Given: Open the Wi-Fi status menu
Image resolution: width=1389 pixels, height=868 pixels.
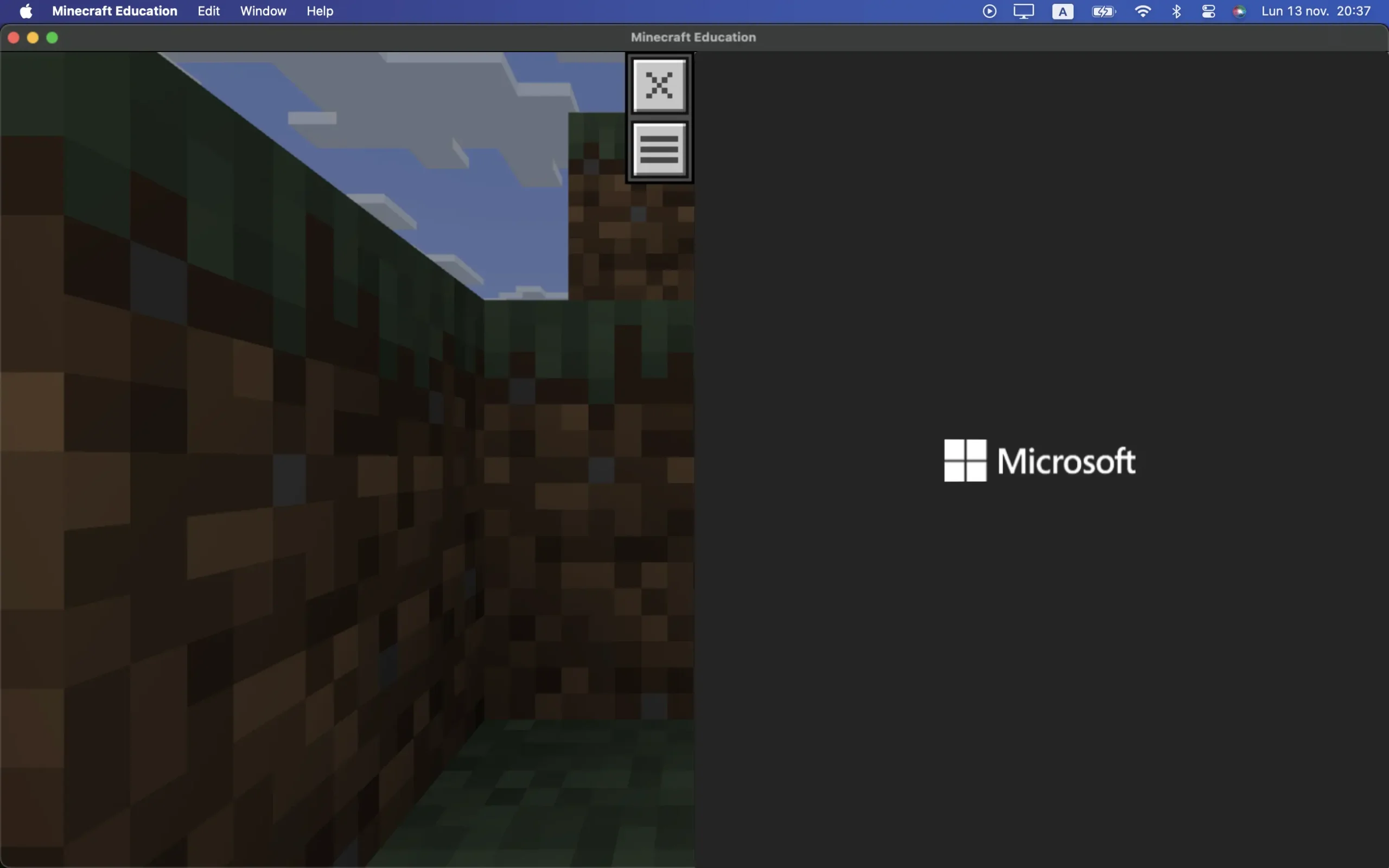Looking at the screenshot, I should [x=1143, y=11].
